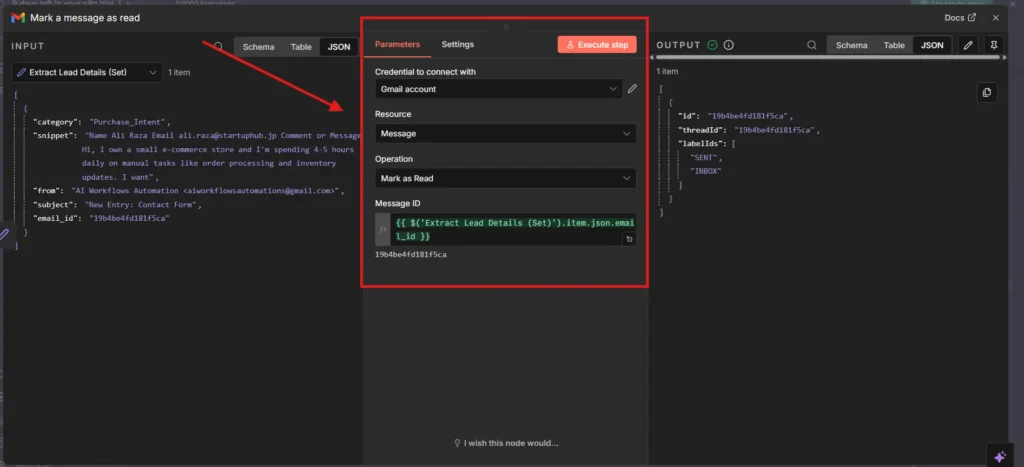This screenshot has height=467, width=1024.
Task: Open the Extract Lead Details (Set) dropdown
Action: tap(87, 72)
